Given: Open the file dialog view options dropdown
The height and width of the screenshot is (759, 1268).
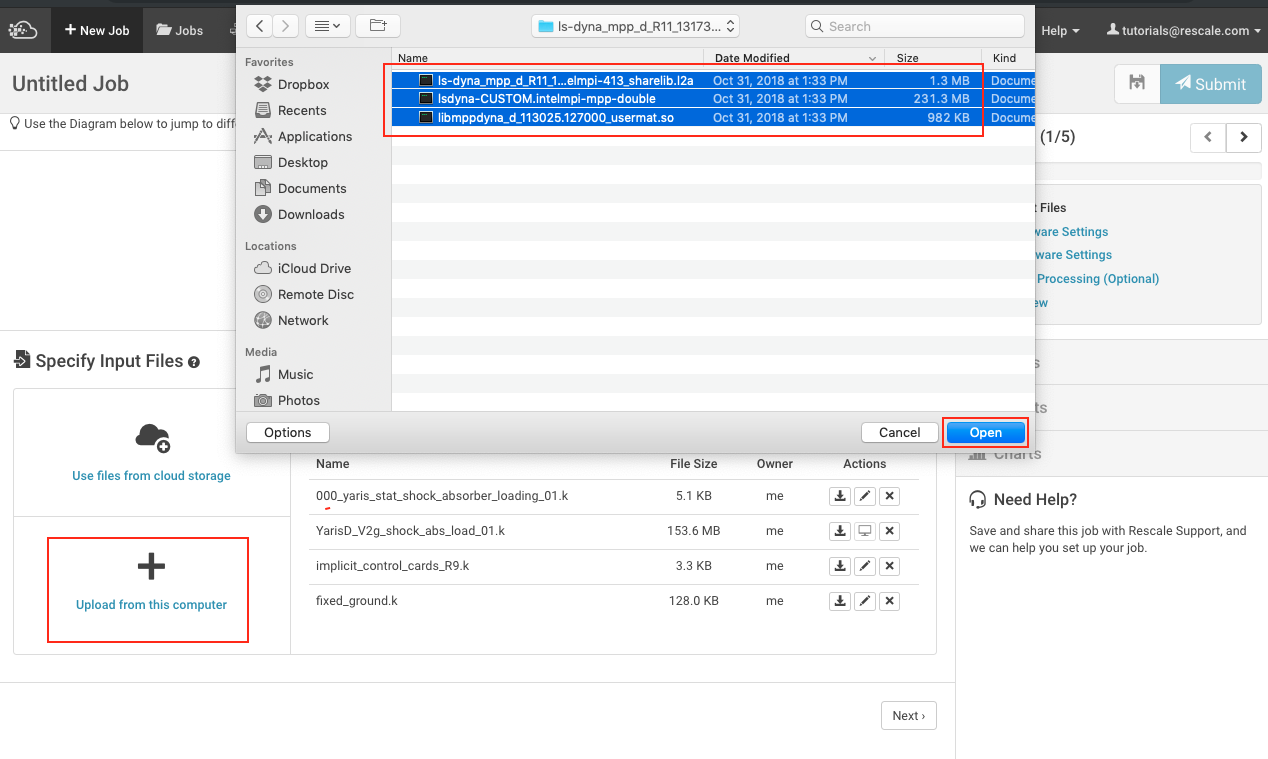Looking at the screenshot, I should click(x=326, y=26).
